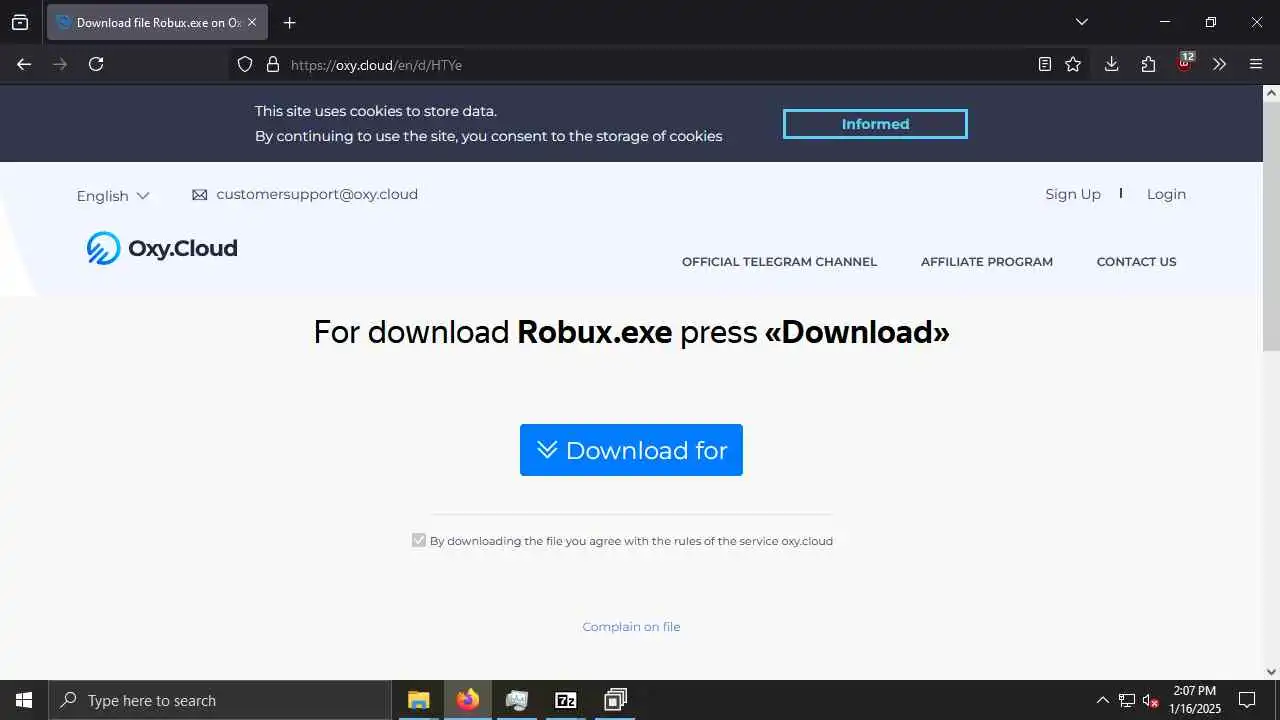
Task: Open the Windows Start menu
Action: pyautogui.click(x=24, y=700)
